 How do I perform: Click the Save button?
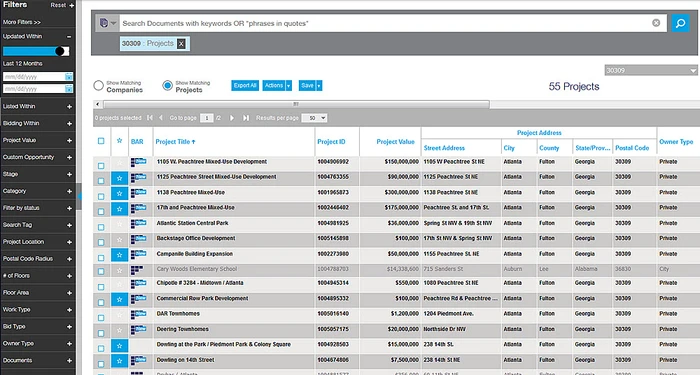pyautogui.click(x=307, y=85)
